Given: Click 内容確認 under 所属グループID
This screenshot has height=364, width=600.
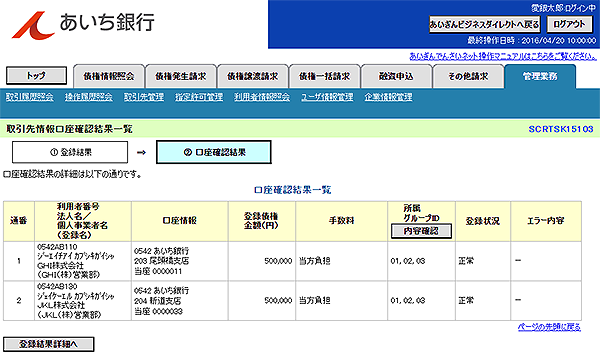Looking at the screenshot, I should coord(421,231).
